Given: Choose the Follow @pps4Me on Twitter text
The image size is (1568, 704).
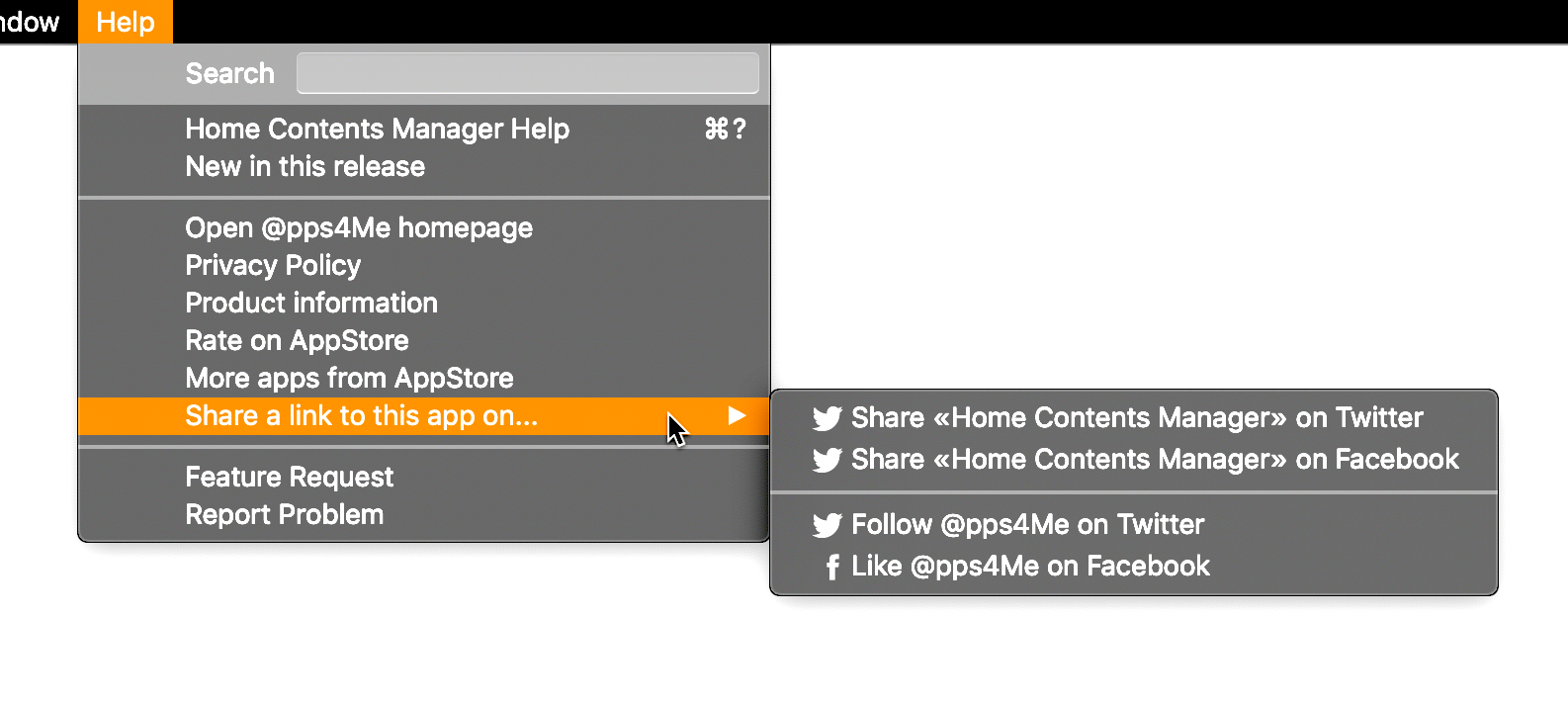Looking at the screenshot, I should pos(1028,525).
